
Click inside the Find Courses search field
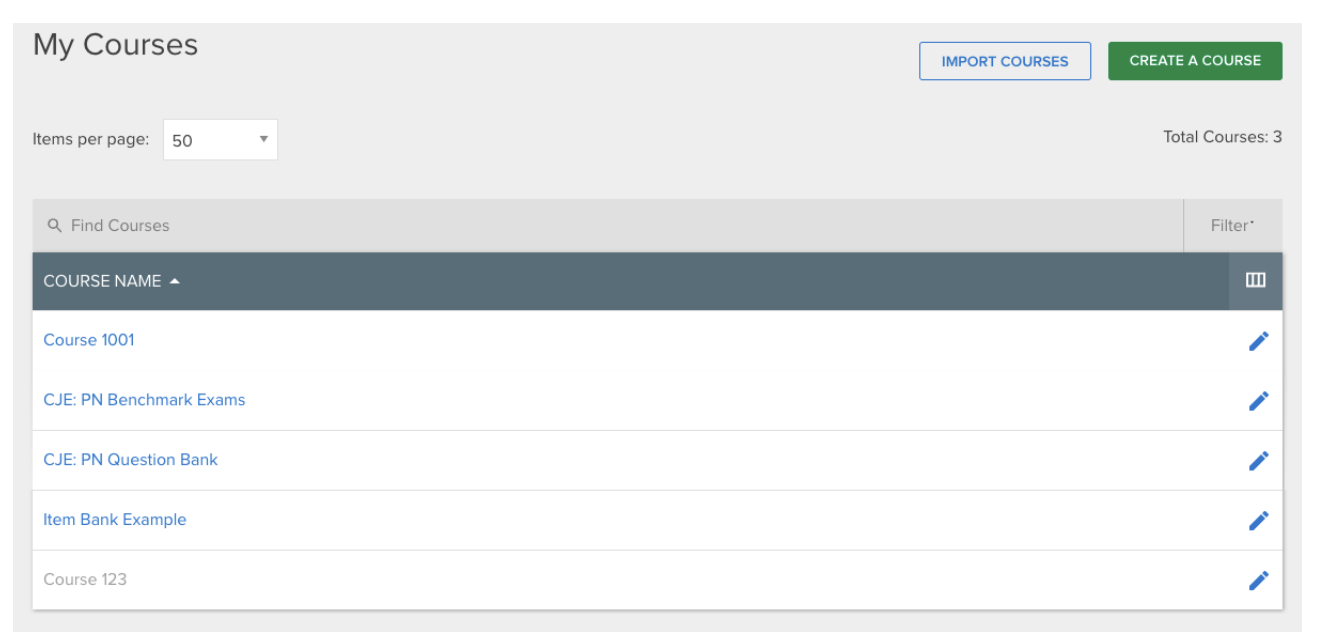(x=300, y=225)
